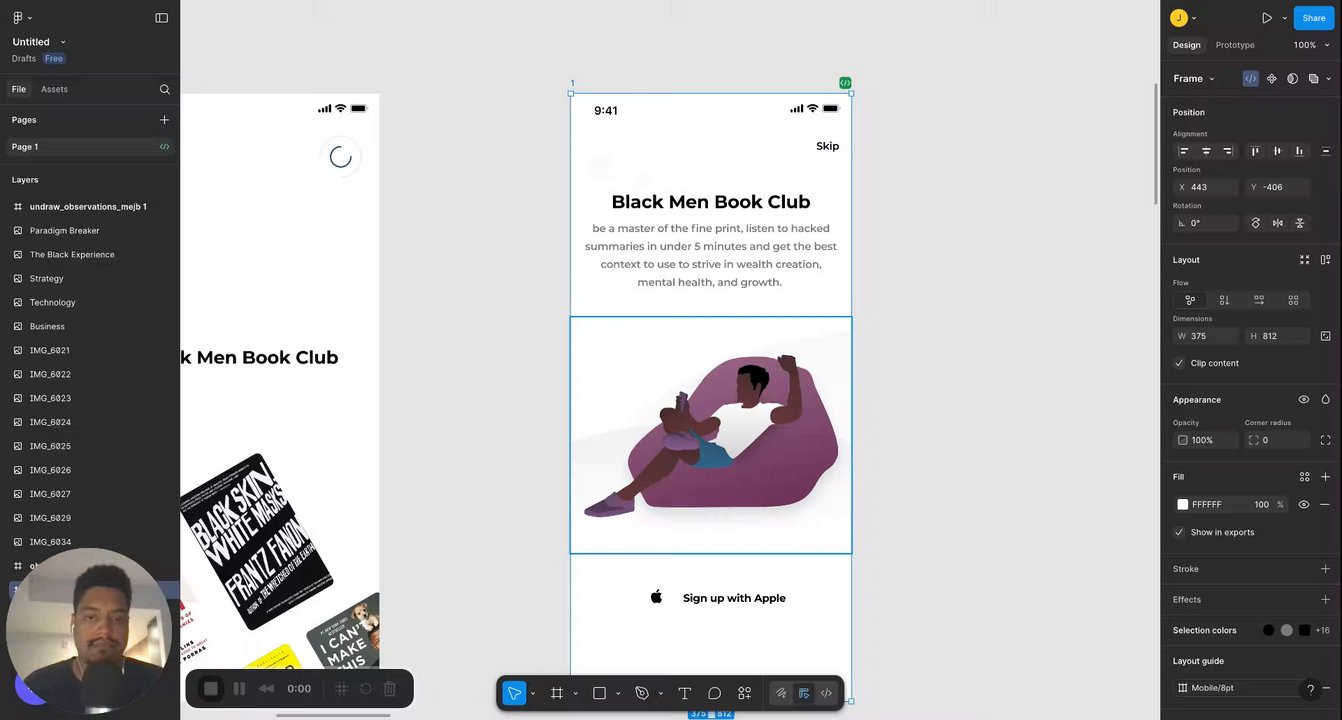The width and height of the screenshot is (1342, 720).
Task: Click the FFFFFF fill color swatch
Action: [1183, 505]
